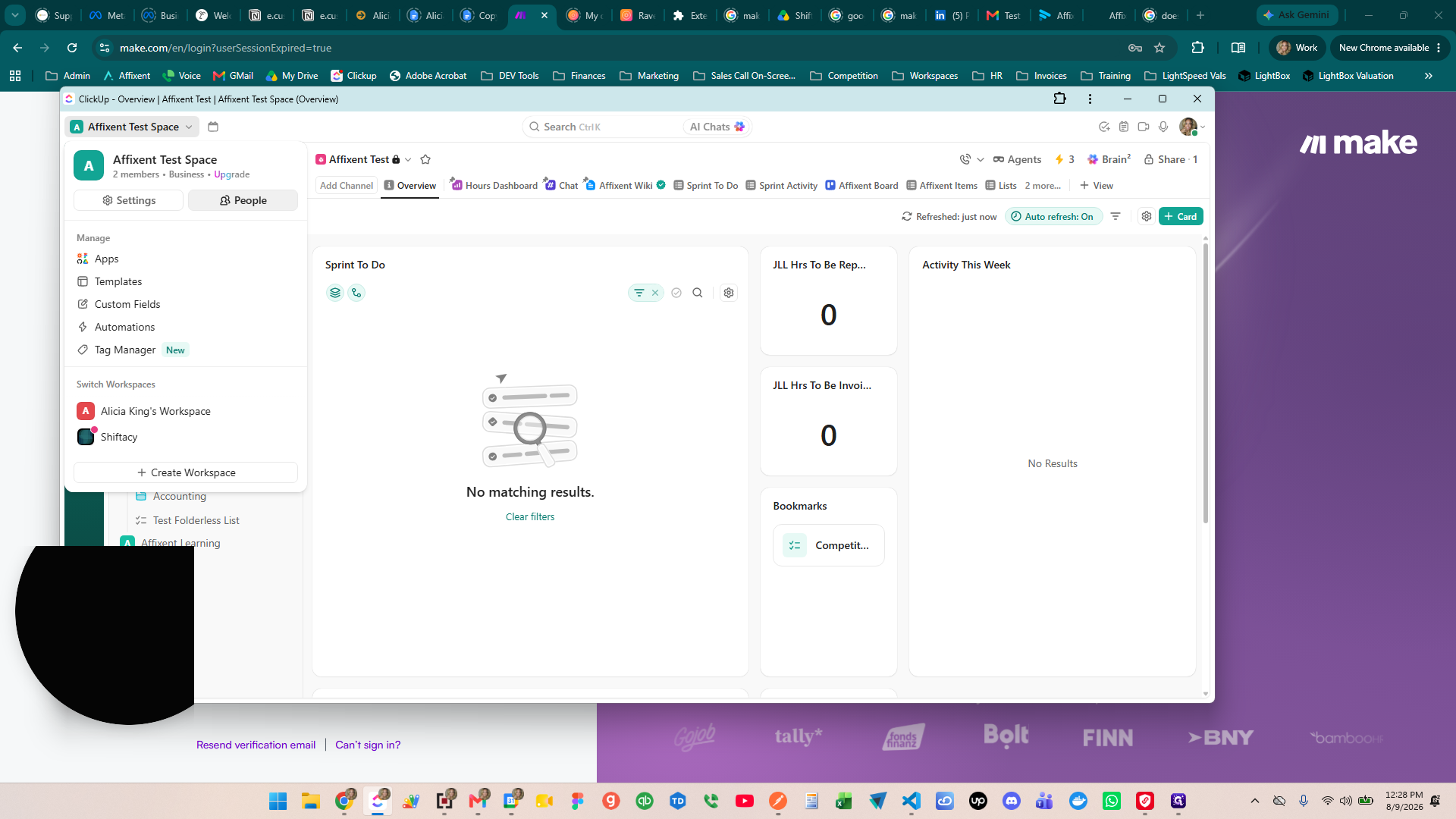Image resolution: width=1456 pixels, height=819 pixels.
Task: Click the subtasks icon in Sprint To Do card
Action: [x=356, y=293]
